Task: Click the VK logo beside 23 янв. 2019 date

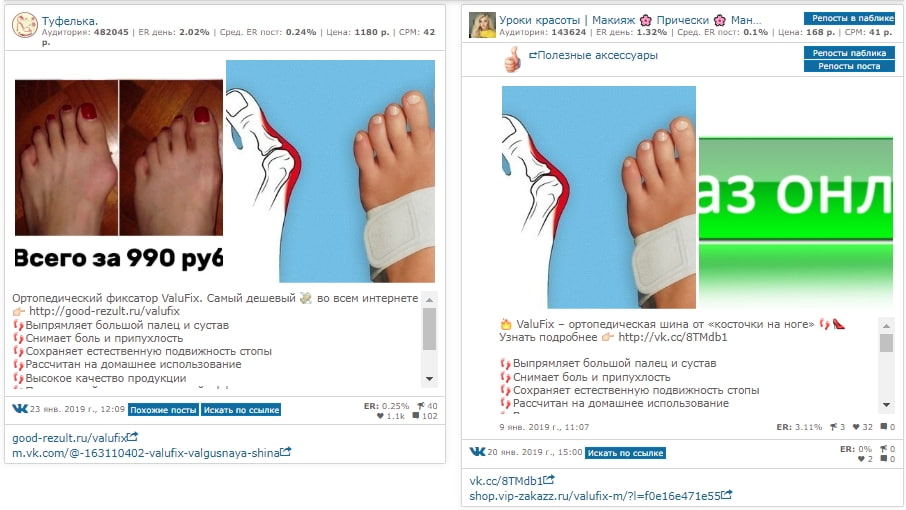Action: (20, 408)
